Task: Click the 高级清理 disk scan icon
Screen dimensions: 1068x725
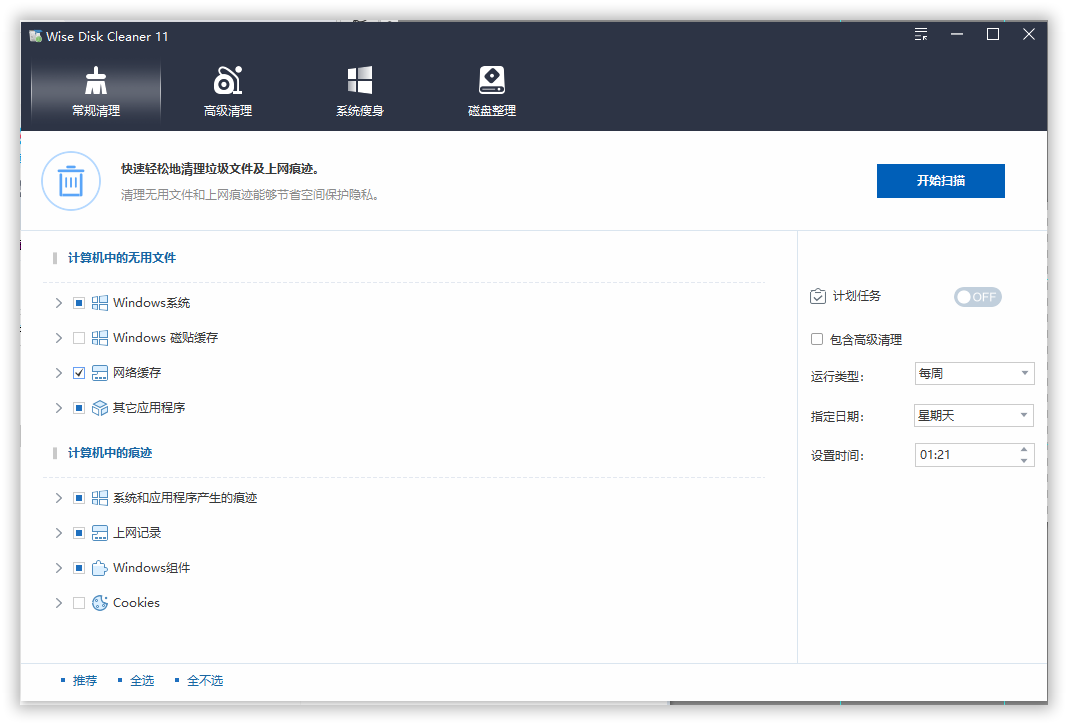Action: (227, 80)
